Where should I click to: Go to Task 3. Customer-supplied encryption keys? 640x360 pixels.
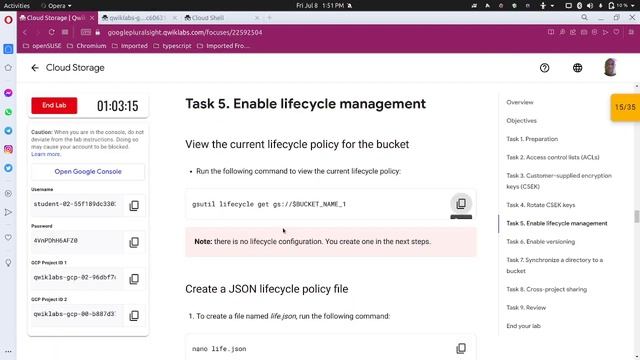click(x=559, y=181)
